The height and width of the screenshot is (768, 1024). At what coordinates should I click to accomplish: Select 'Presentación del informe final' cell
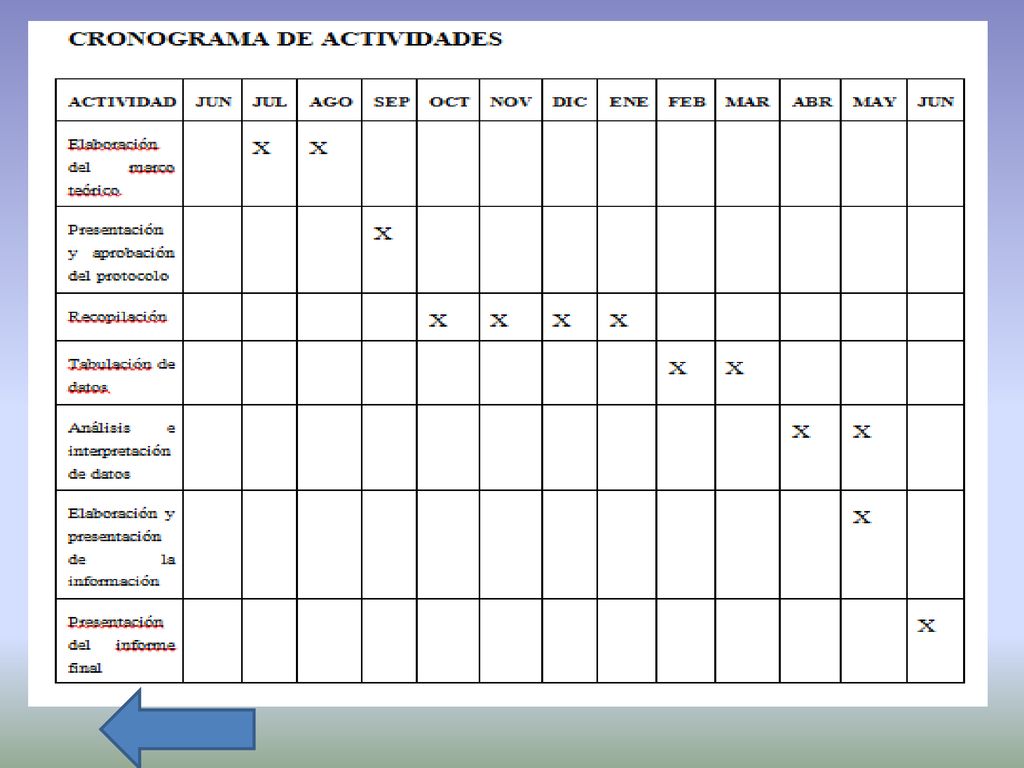pyautogui.click(x=120, y=641)
